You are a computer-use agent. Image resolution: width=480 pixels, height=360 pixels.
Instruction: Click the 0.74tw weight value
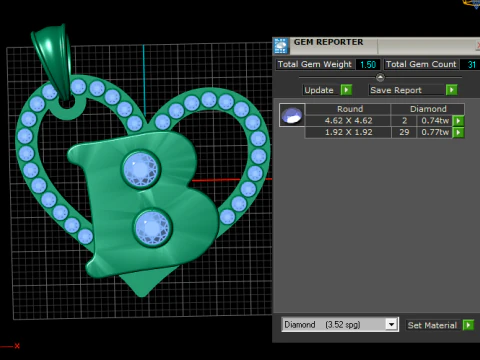(435, 121)
